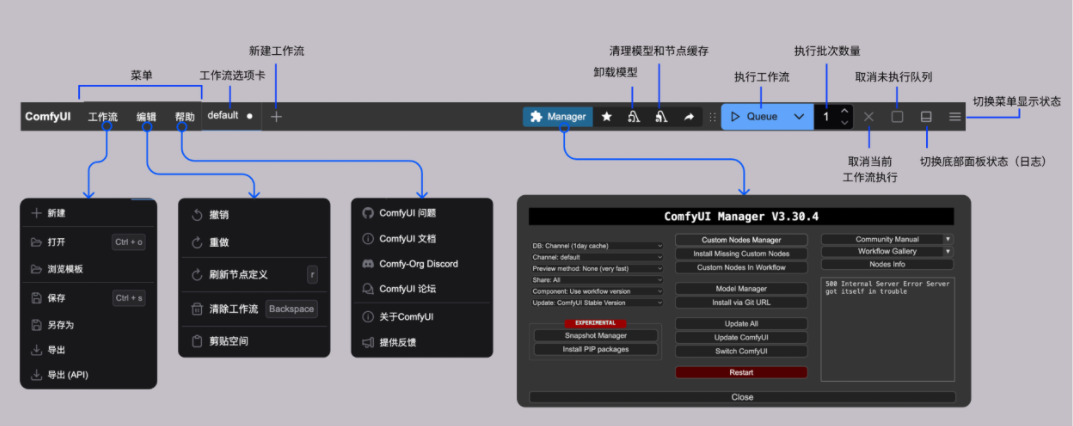Viewport: 1073px width, 426px height.
Task: Click Install via Git URL
Action: [741, 302]
